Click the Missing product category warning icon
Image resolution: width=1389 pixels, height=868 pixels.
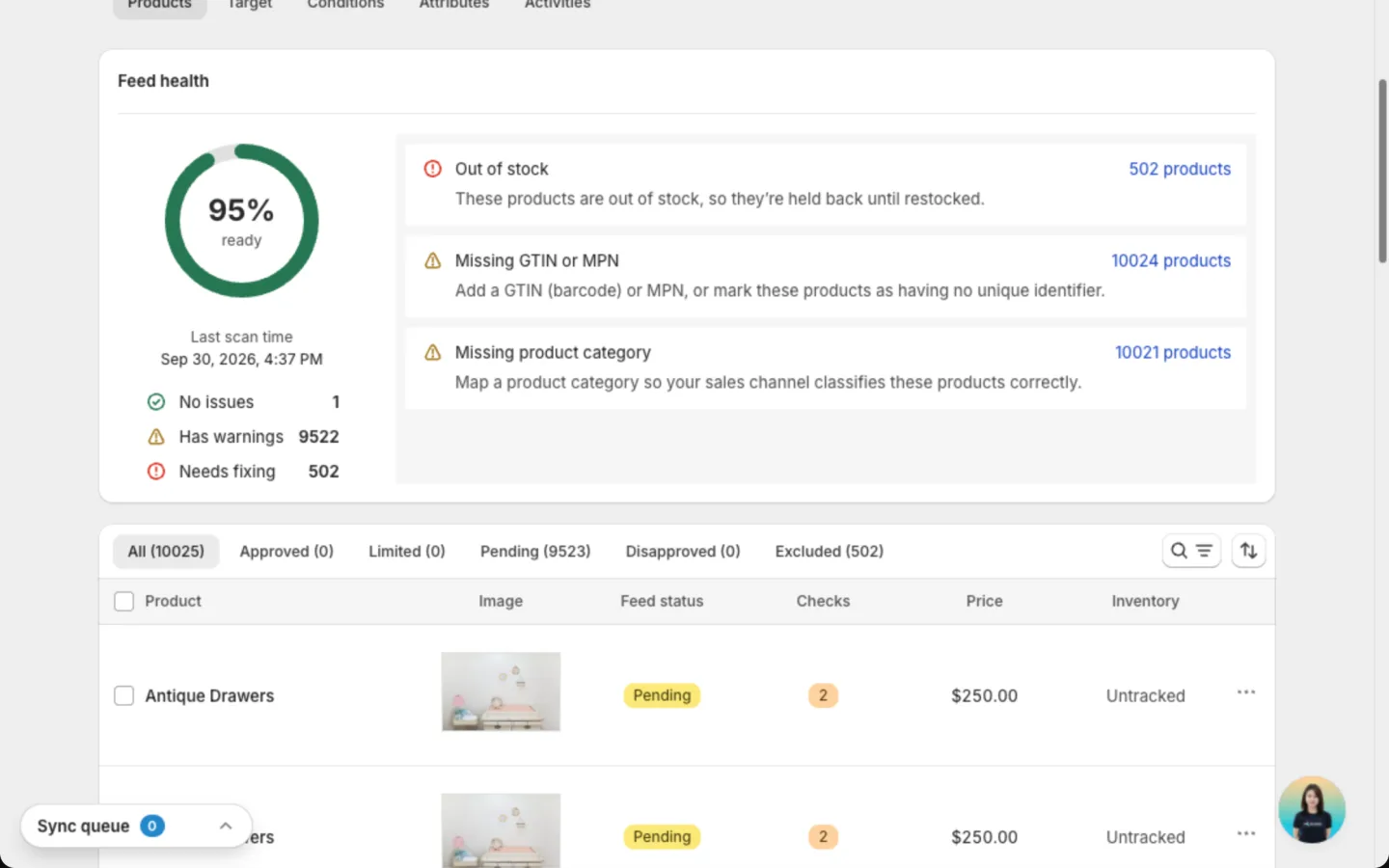(x=433, y=352)
